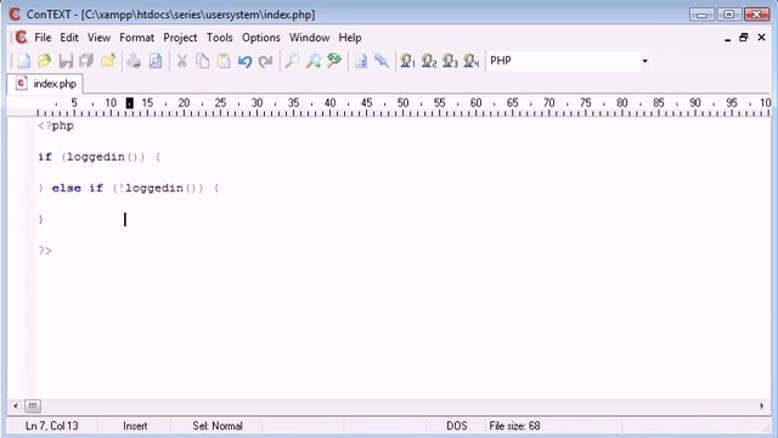The image size is (778, 438).
Task: Click the New file toolbar icon
Action: click(x=24, y=61)
